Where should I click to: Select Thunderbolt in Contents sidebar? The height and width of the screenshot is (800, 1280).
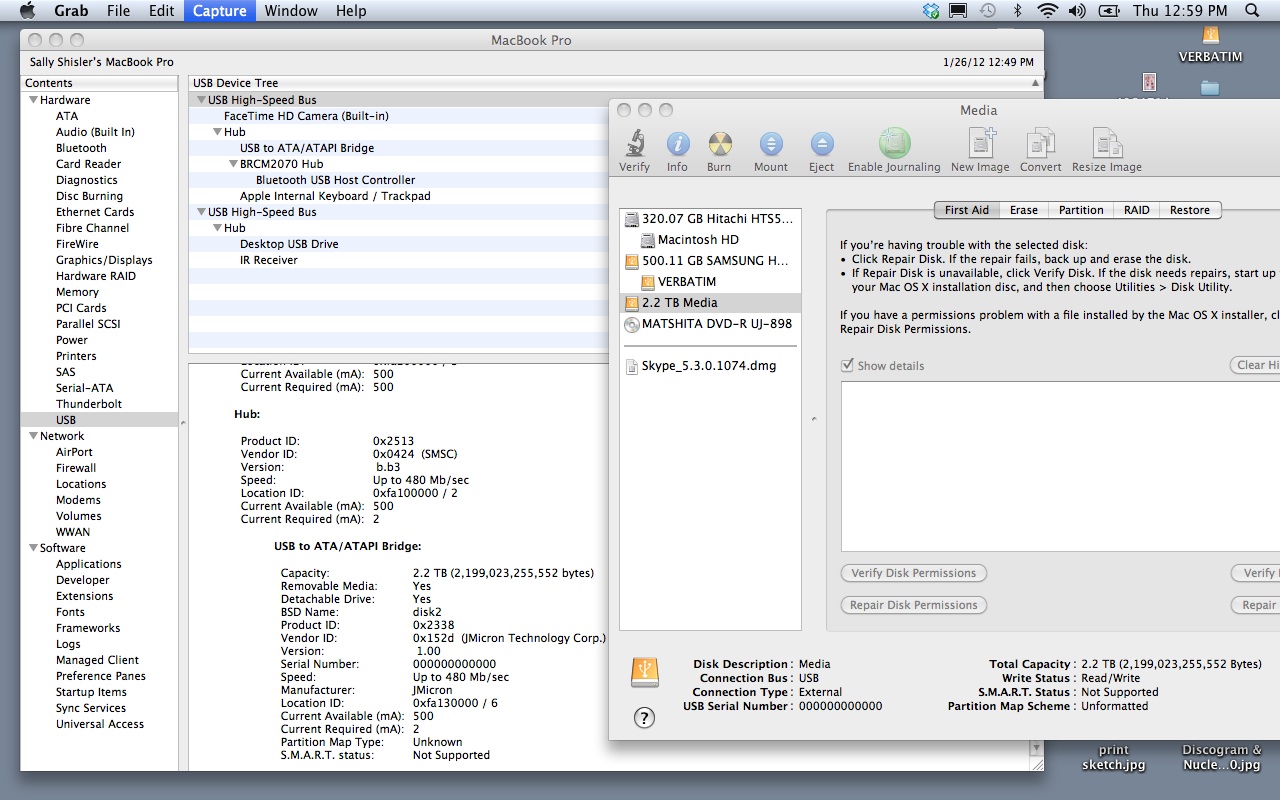[89, 404]
